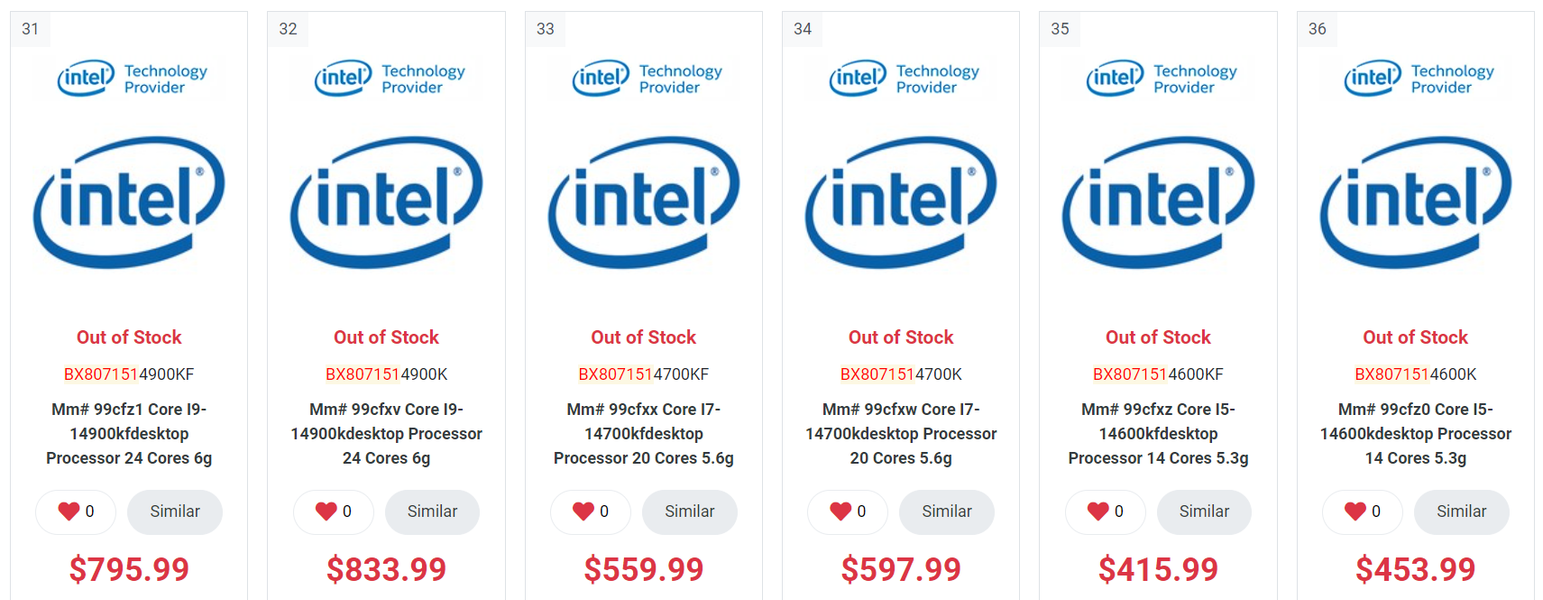Favorite the BX8071514600K item with heart
This screenshot has height=600, width=1543.
coord(1355,512)
